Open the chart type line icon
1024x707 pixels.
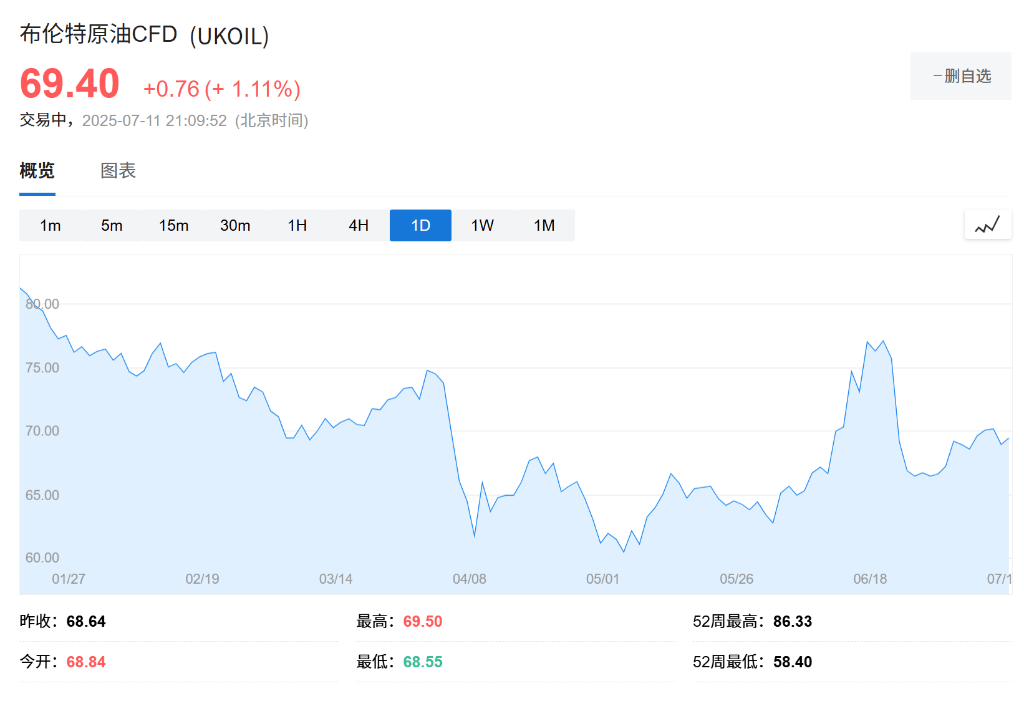(987, 225)
